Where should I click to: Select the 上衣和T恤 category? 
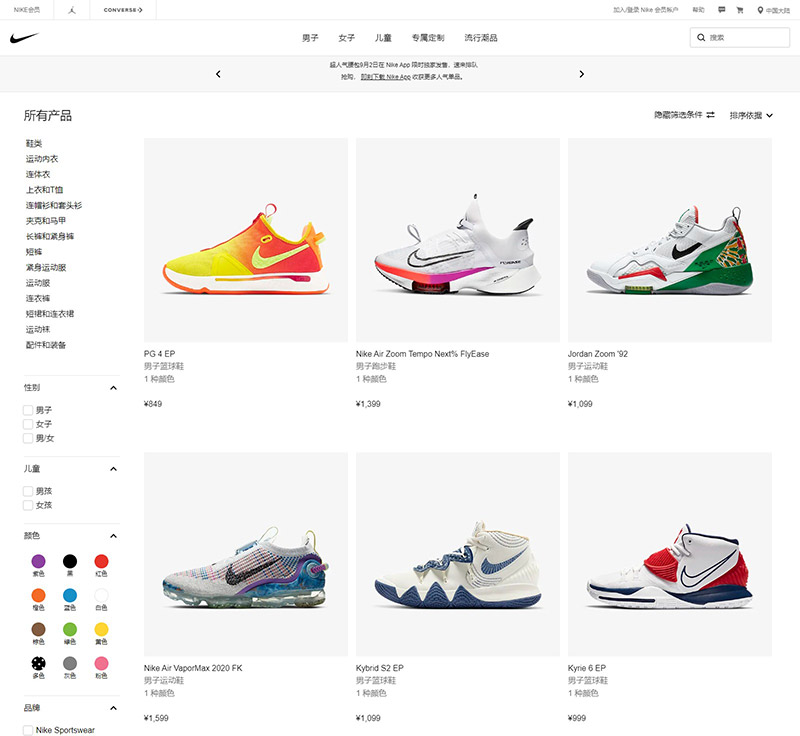(44, 190)
